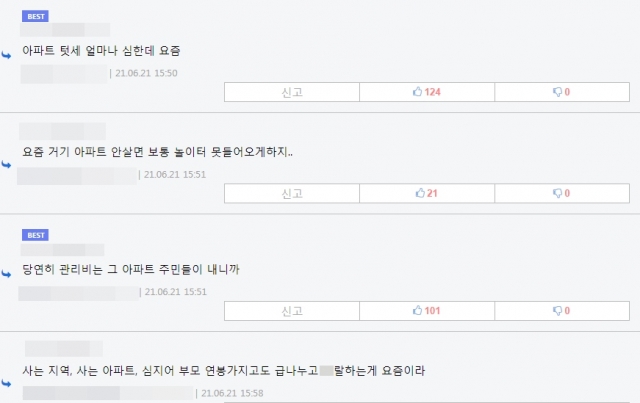Upvote the comment showing 21 likes
640x403 pixels.
(427, 193)
